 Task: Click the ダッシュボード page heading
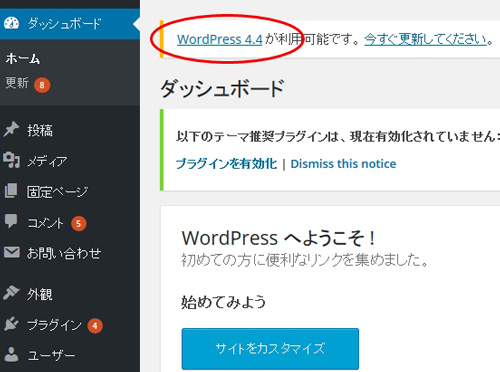222,89
